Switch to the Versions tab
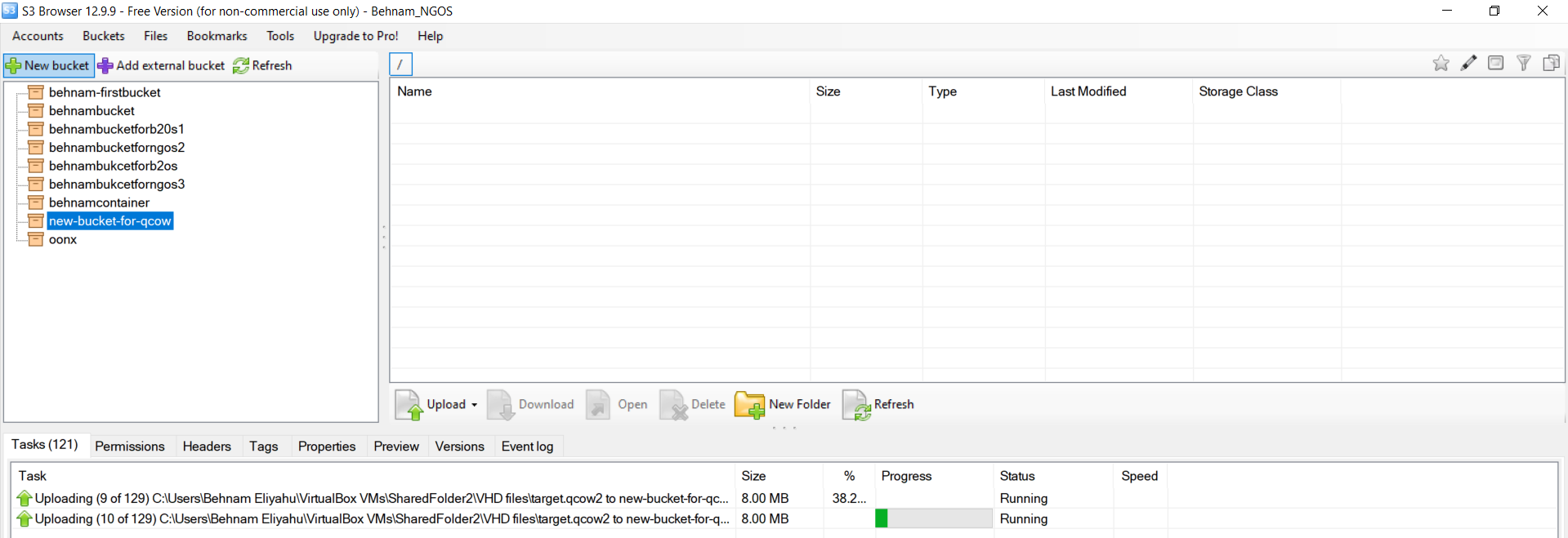Image resolution: width=1568 pixels, height=538 pixels. point(459,447)
